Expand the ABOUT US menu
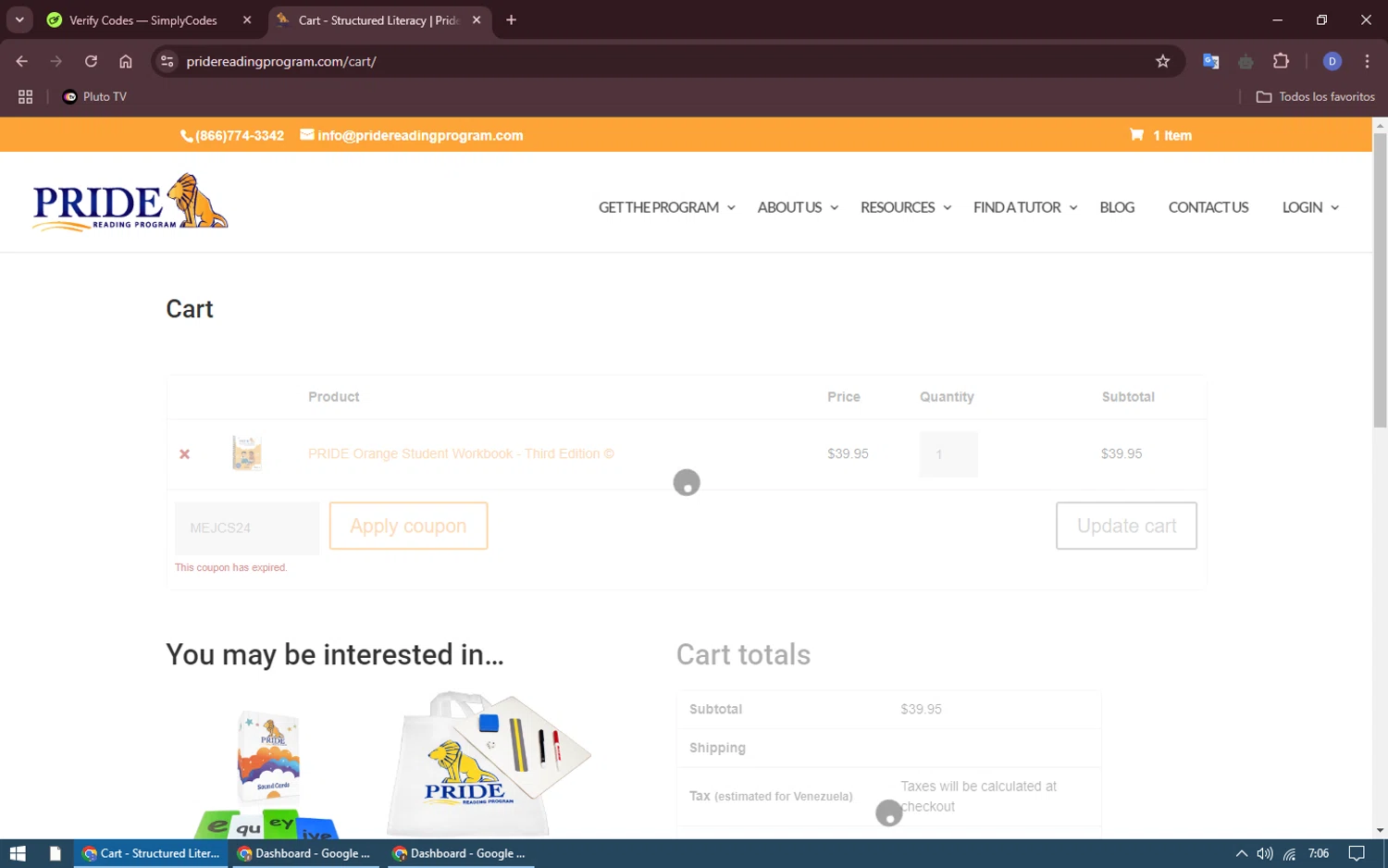1388x868 pixels. 798,207
